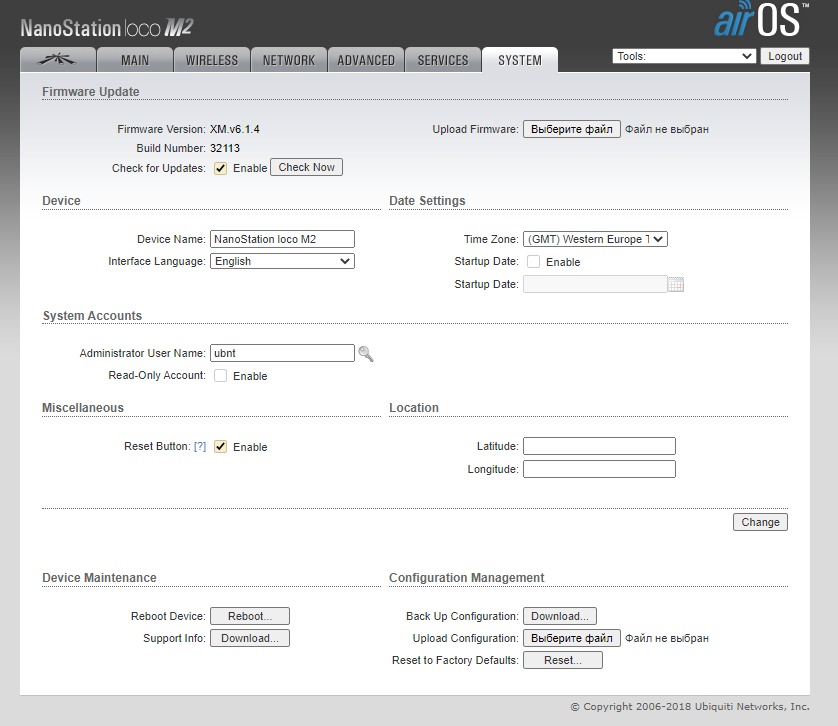
Task: Toggle the Reset Button Enable checkbox
Action: coord(220,447)
